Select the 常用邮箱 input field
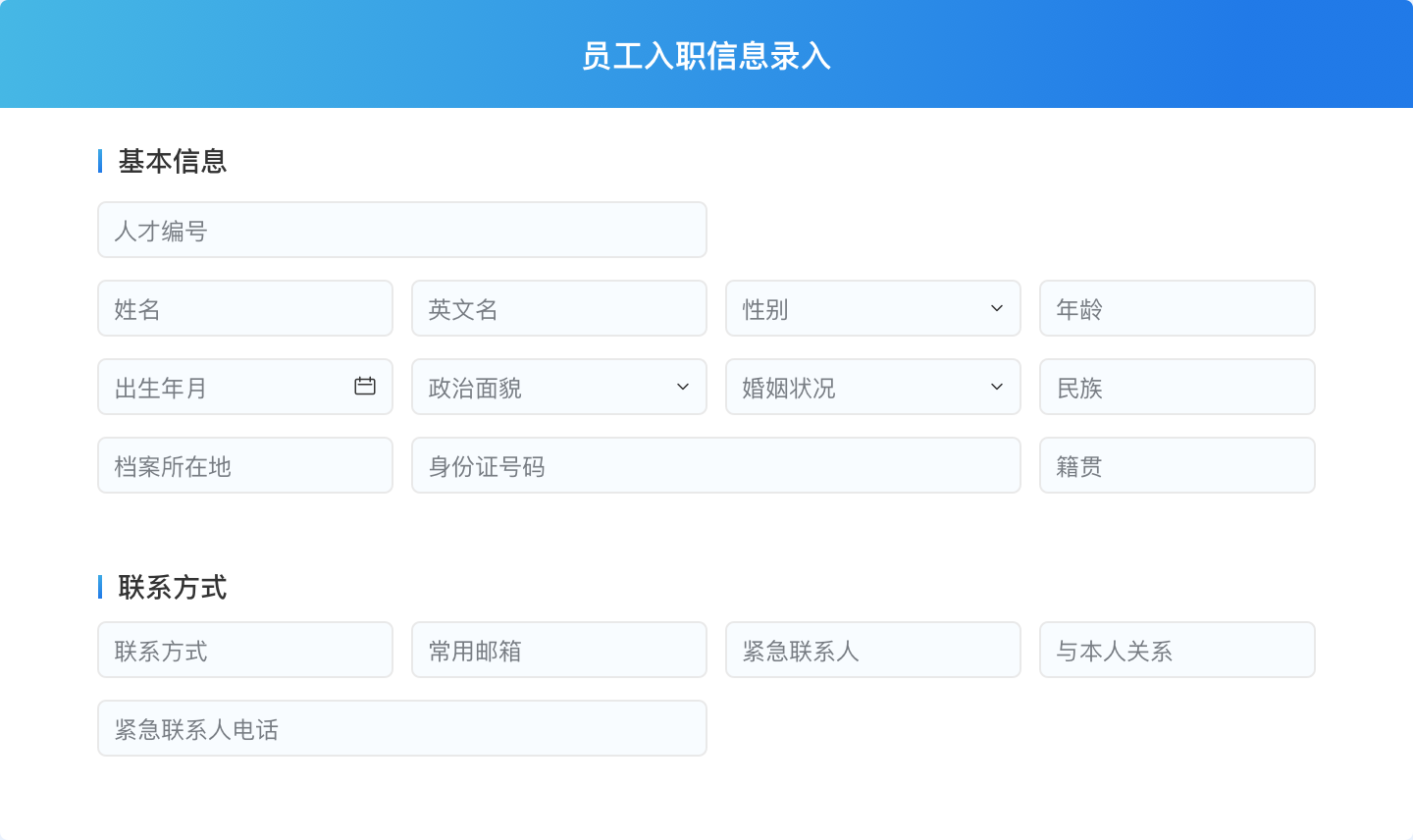Screen dimensions: 1413x840 point(559,650)
